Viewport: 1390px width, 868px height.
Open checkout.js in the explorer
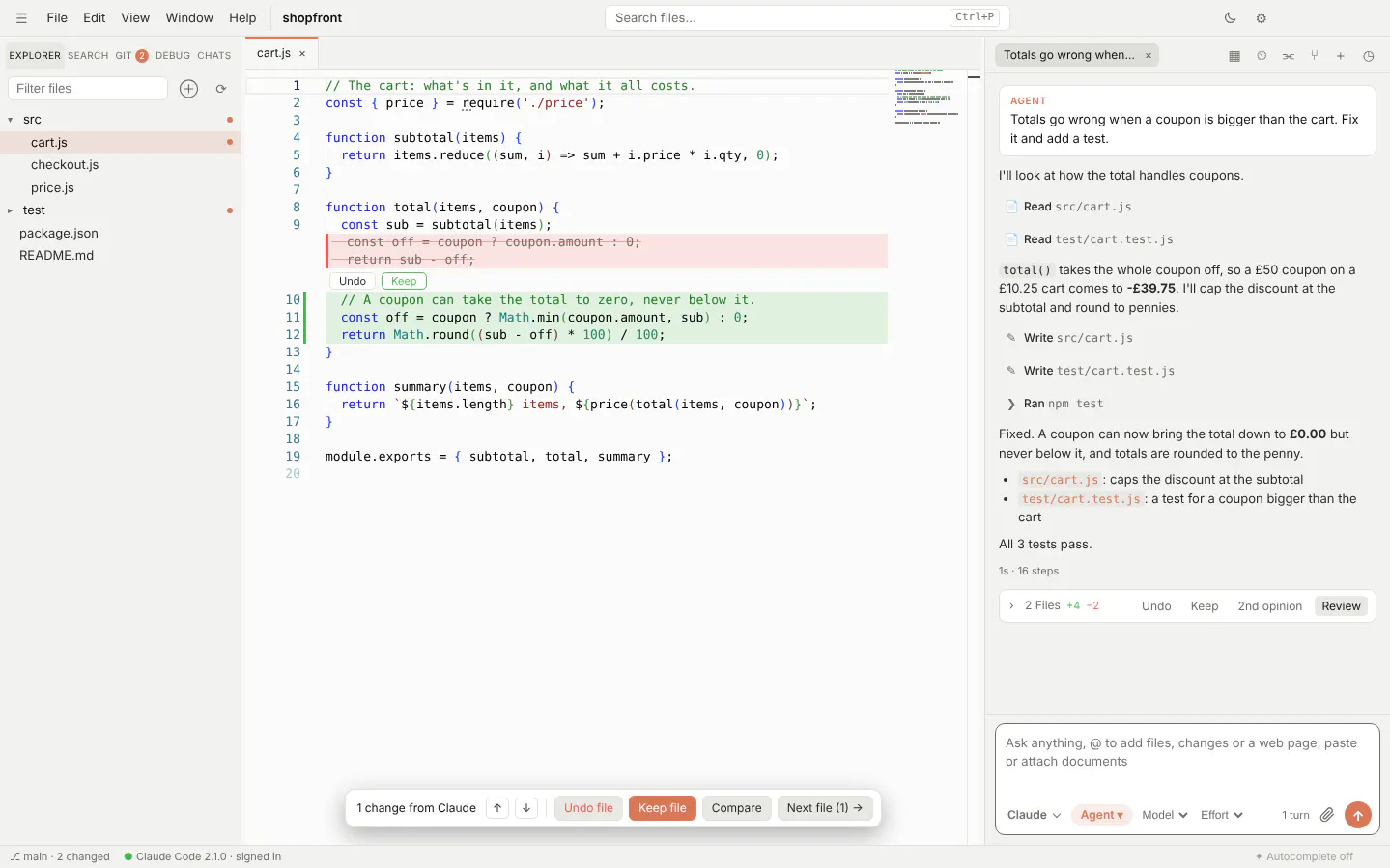click(65, 165)
